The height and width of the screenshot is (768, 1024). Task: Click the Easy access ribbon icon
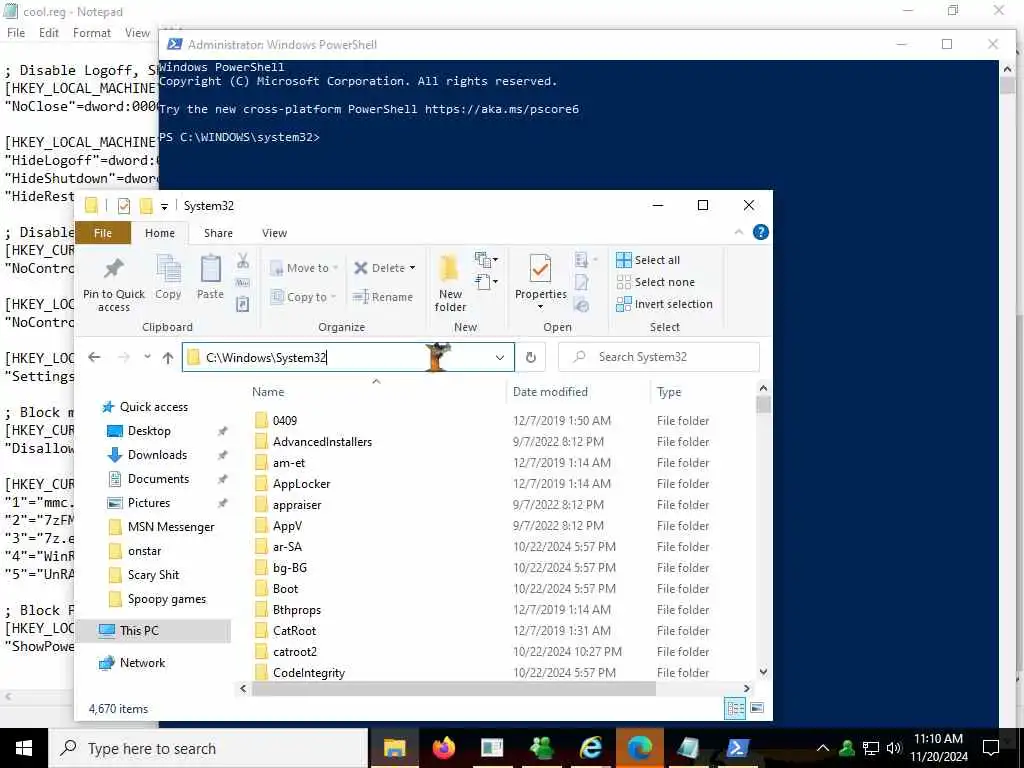click(x=486, y=282)
